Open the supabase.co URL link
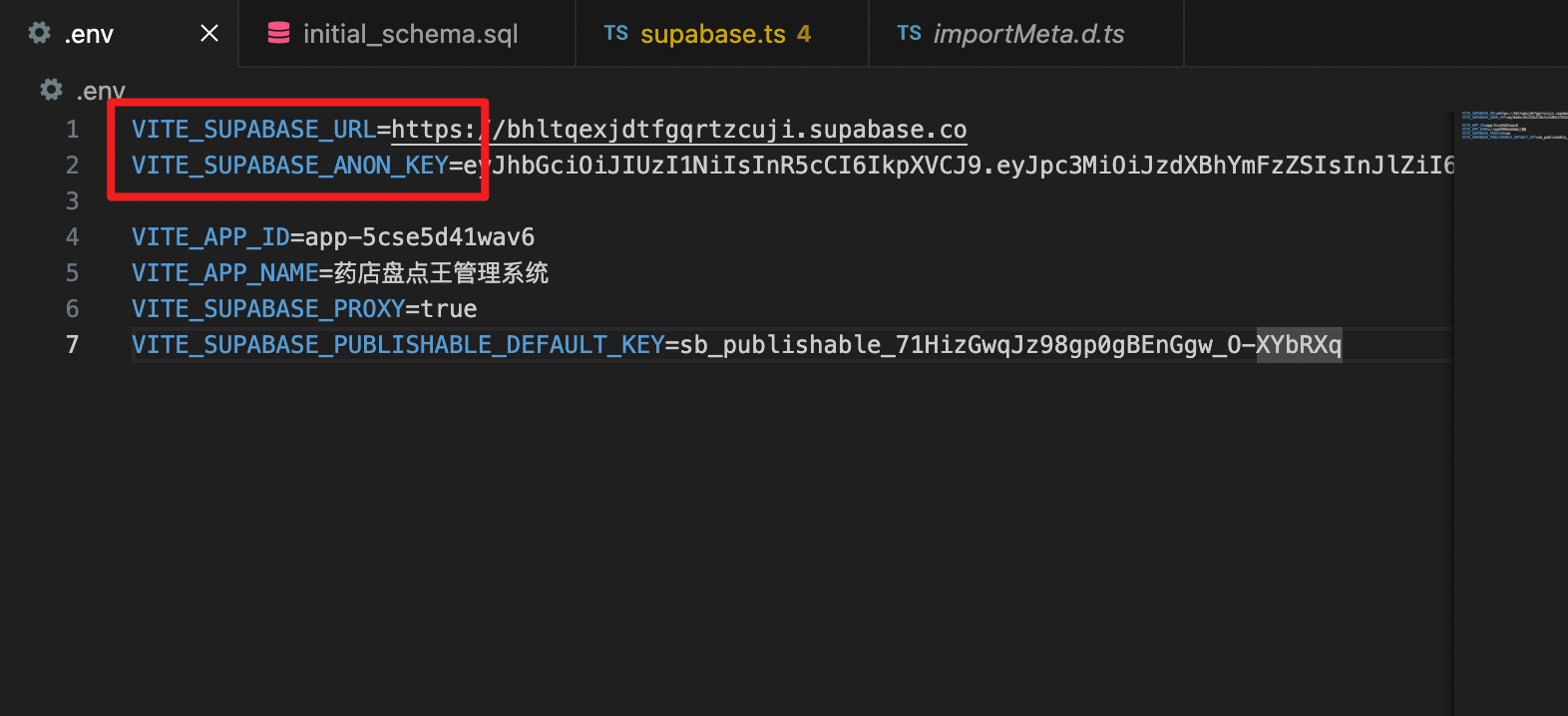This screenshot has width=1568, height=716. click(x=679, y=130)
